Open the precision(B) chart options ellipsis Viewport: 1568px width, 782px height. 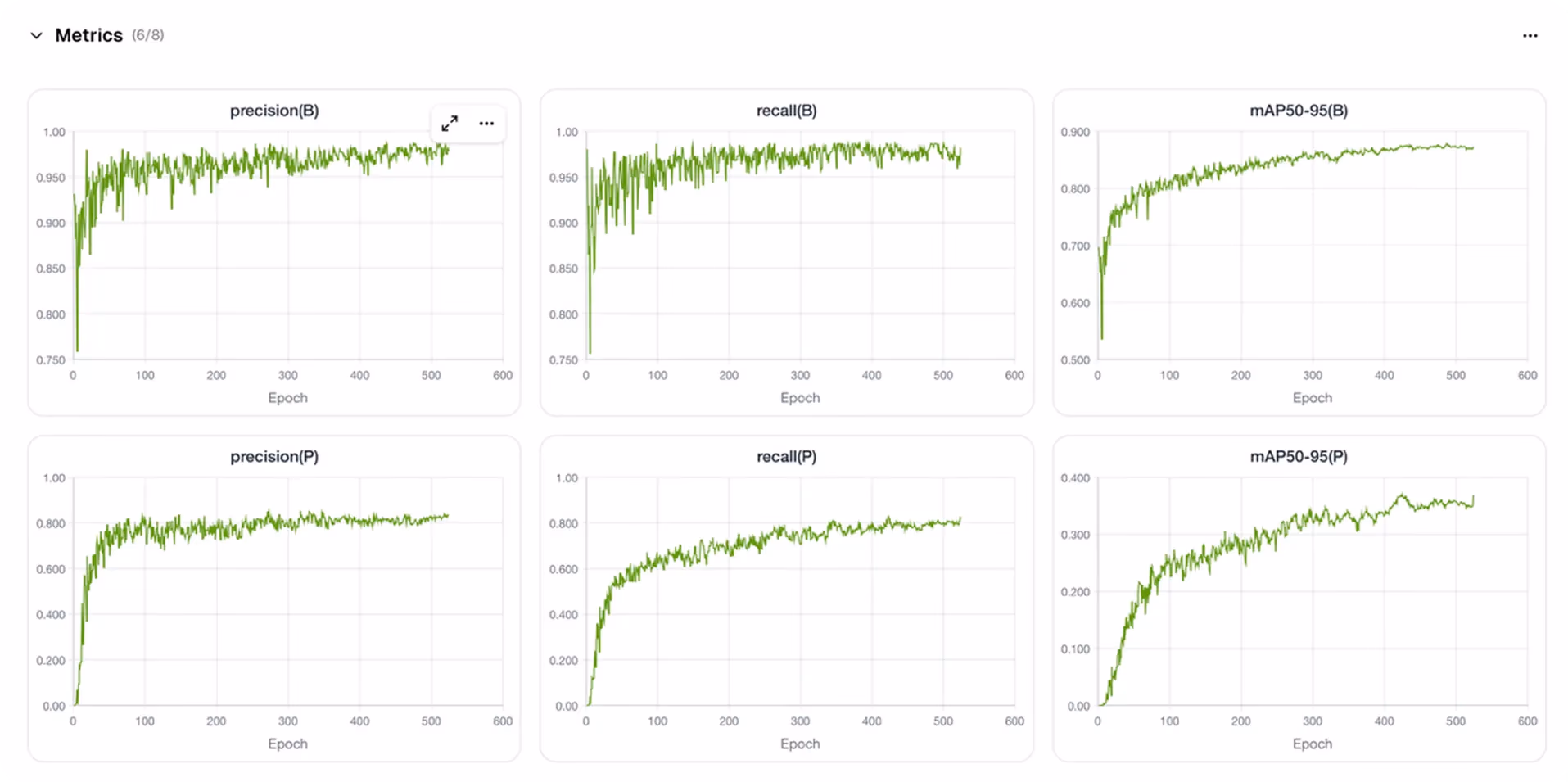pos(486,124)
